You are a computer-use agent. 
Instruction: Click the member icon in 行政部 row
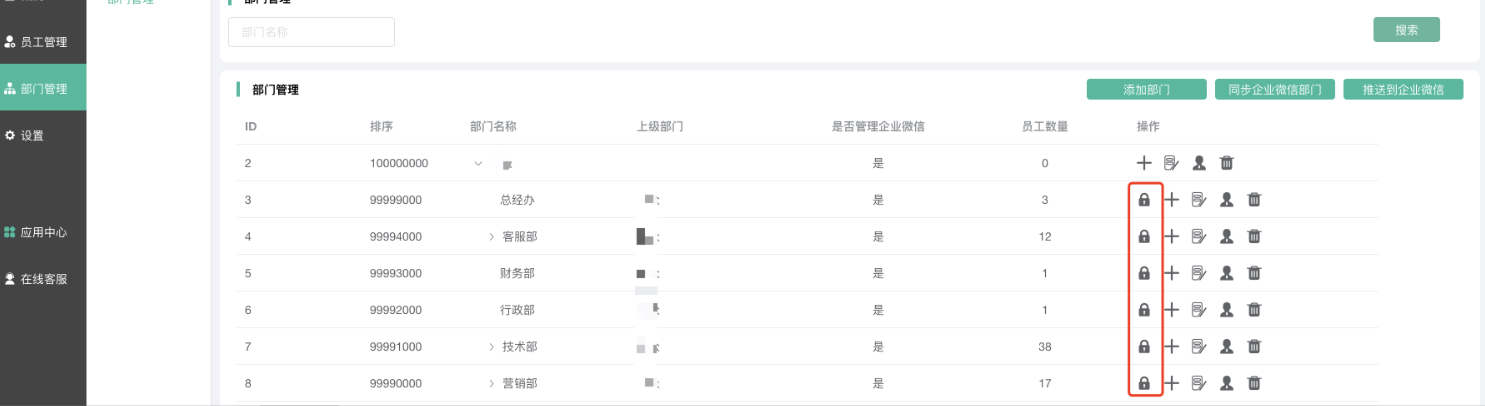tap(1226, 310)
